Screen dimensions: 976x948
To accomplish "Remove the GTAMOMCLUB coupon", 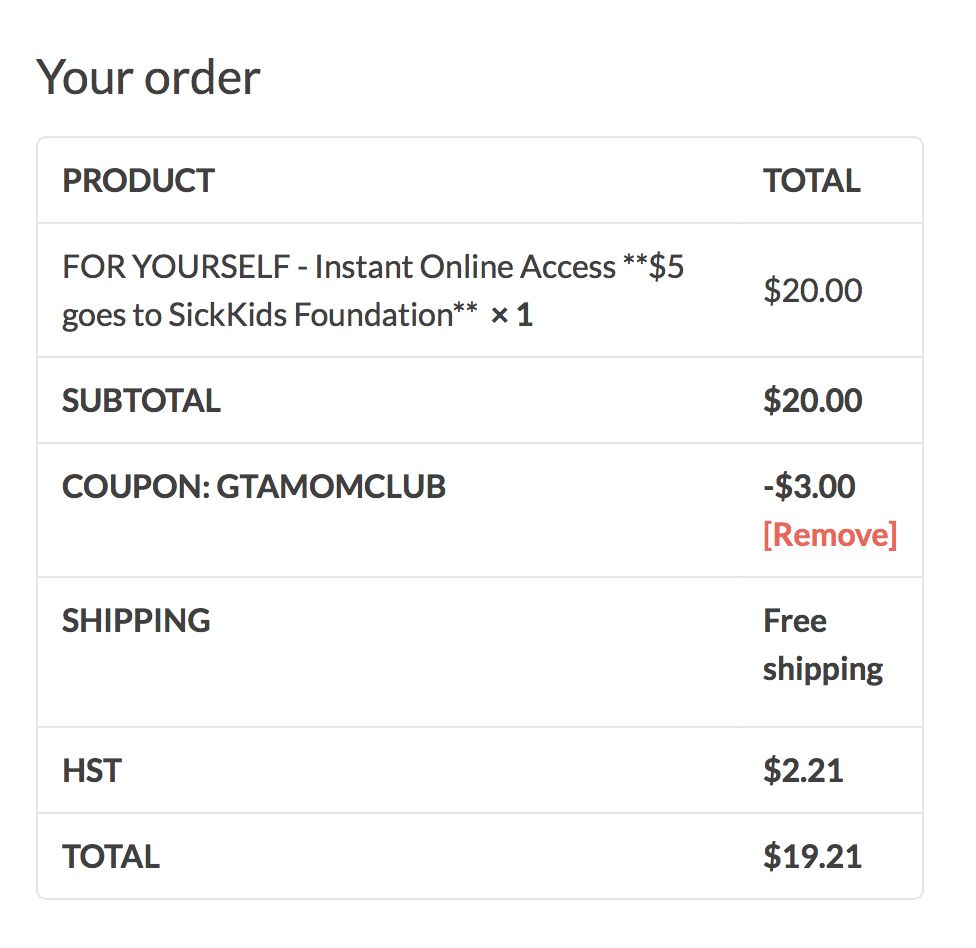I will click(830, 535).
